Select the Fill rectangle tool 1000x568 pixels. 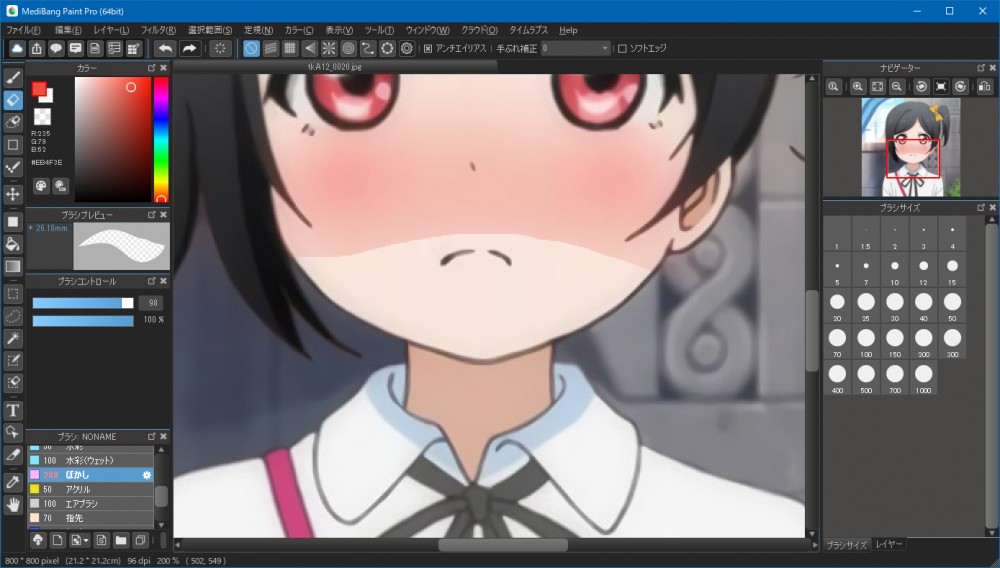pyautogui.click(x=13, y=222)
